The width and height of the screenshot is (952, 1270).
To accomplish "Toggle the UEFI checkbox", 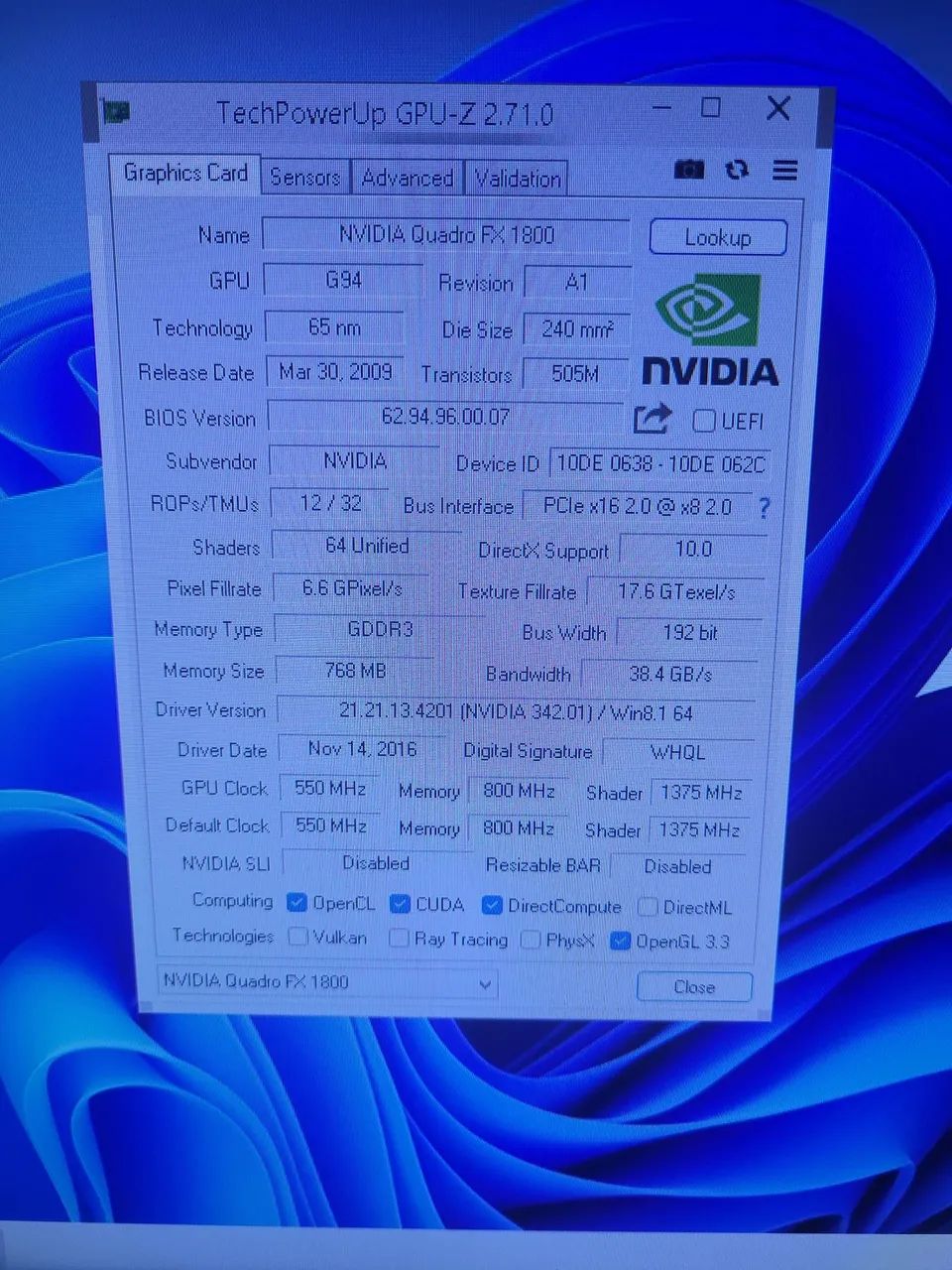I will coord(704,421).
